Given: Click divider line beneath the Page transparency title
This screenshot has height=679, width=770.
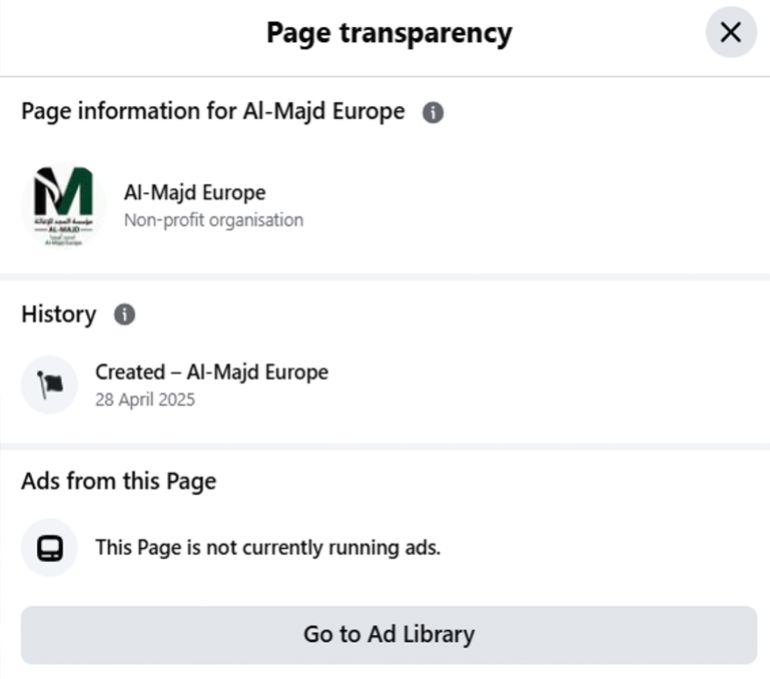Looking at the screenshot, I should tap(385, 76).
